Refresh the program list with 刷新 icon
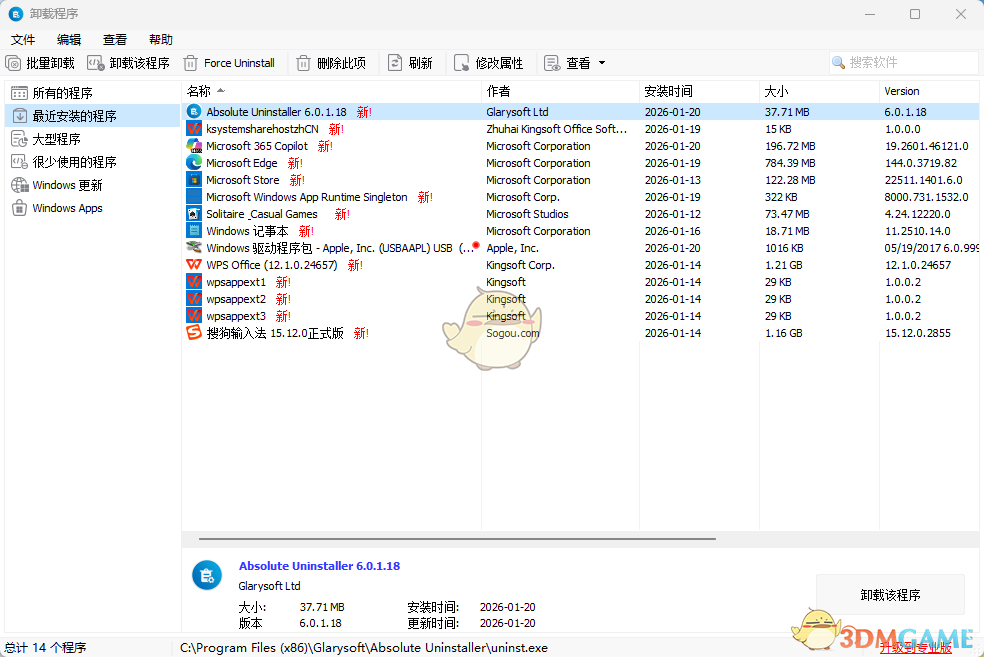 click(x=394, y=62)
